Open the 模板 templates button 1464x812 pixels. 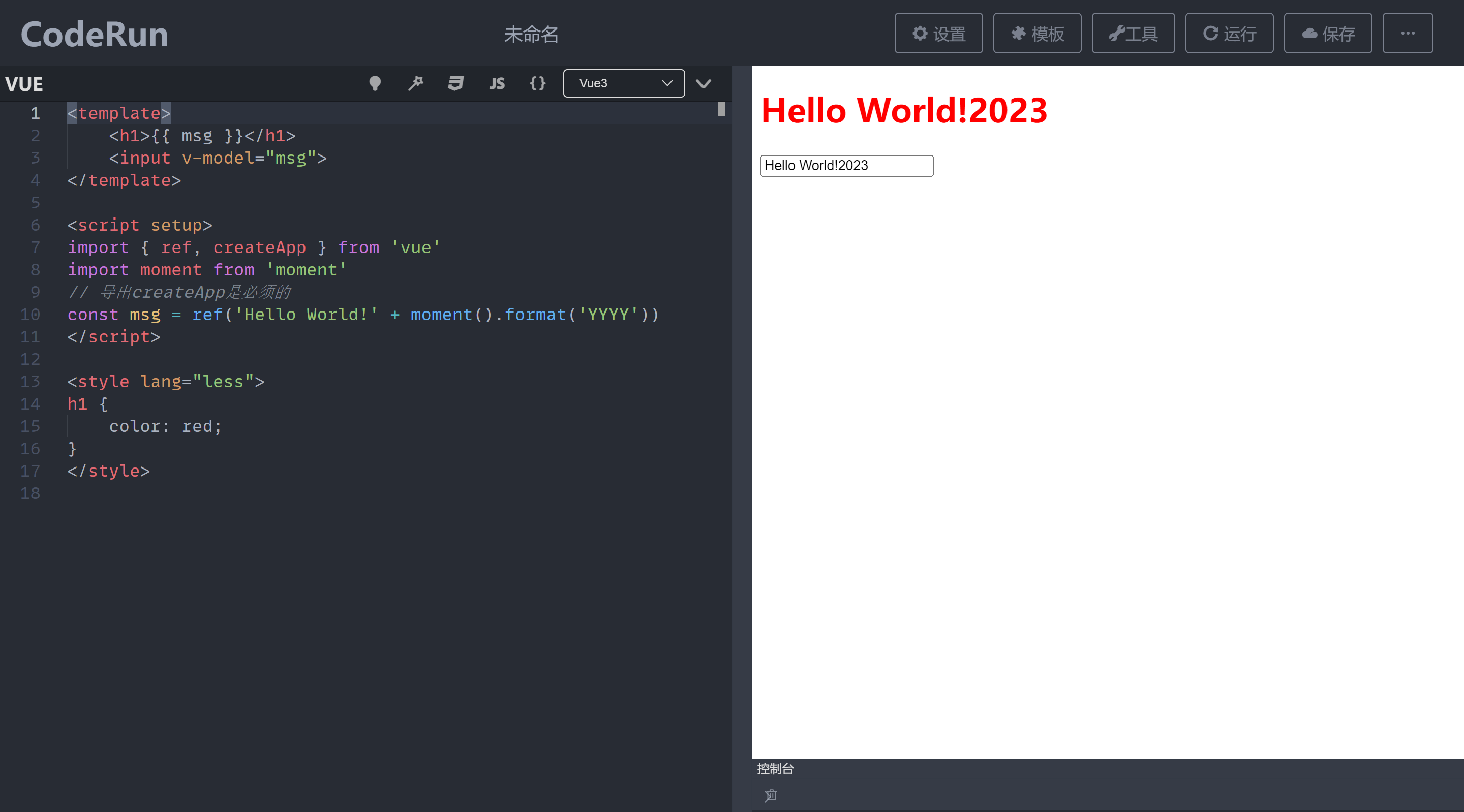[1036, 34]
